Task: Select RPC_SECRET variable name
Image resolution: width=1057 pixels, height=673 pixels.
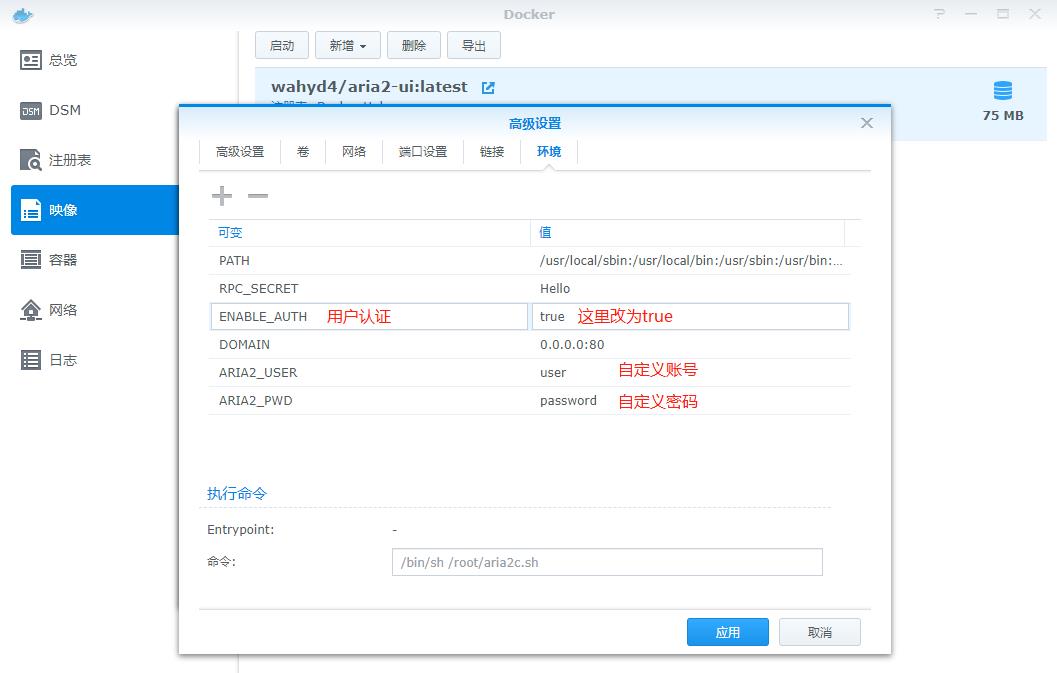Action: click(258, 289)
